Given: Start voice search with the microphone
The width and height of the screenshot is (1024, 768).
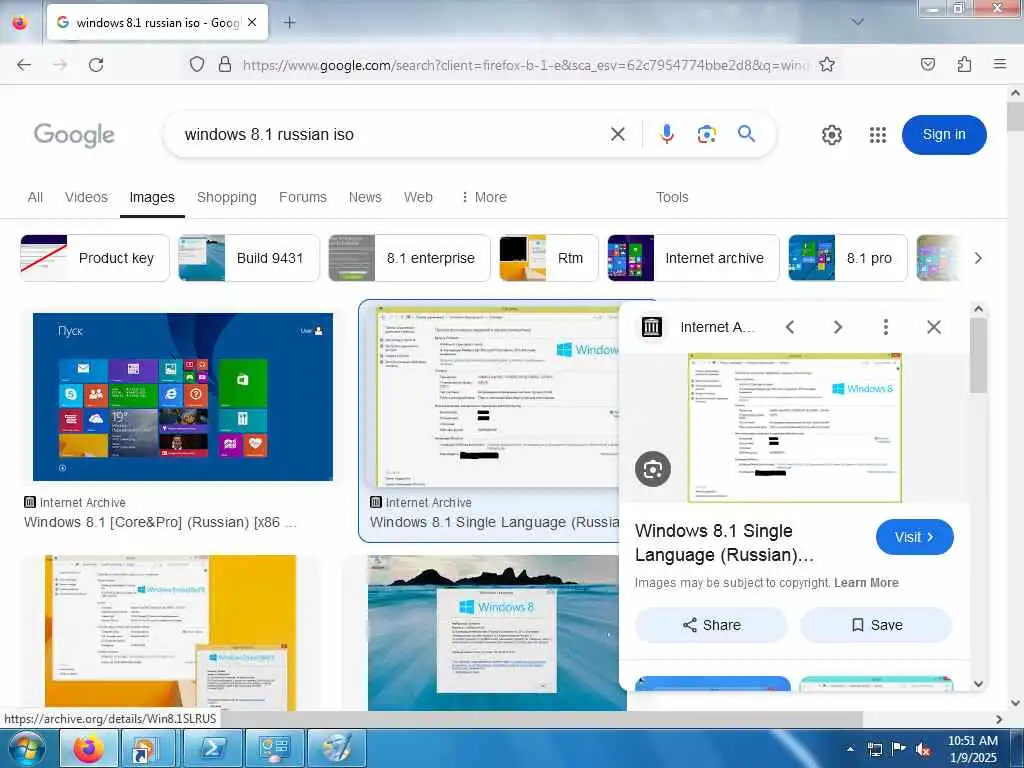Looking at the screenshot, I should click(x=666, y=135).
